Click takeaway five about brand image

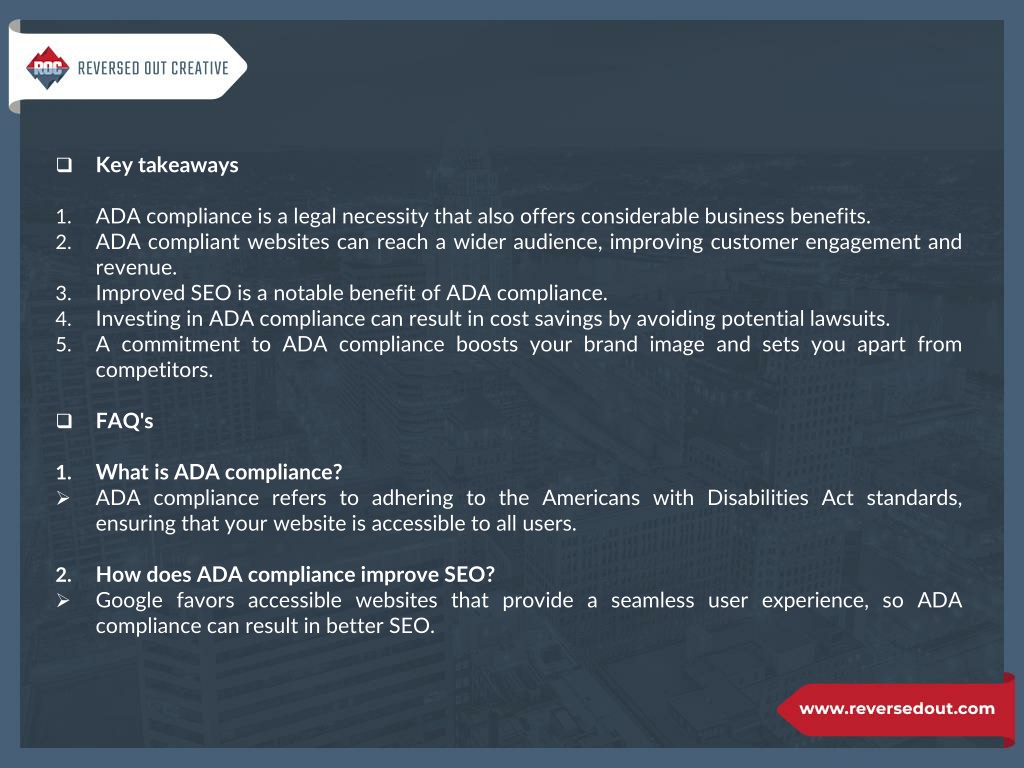coord(528,357)
